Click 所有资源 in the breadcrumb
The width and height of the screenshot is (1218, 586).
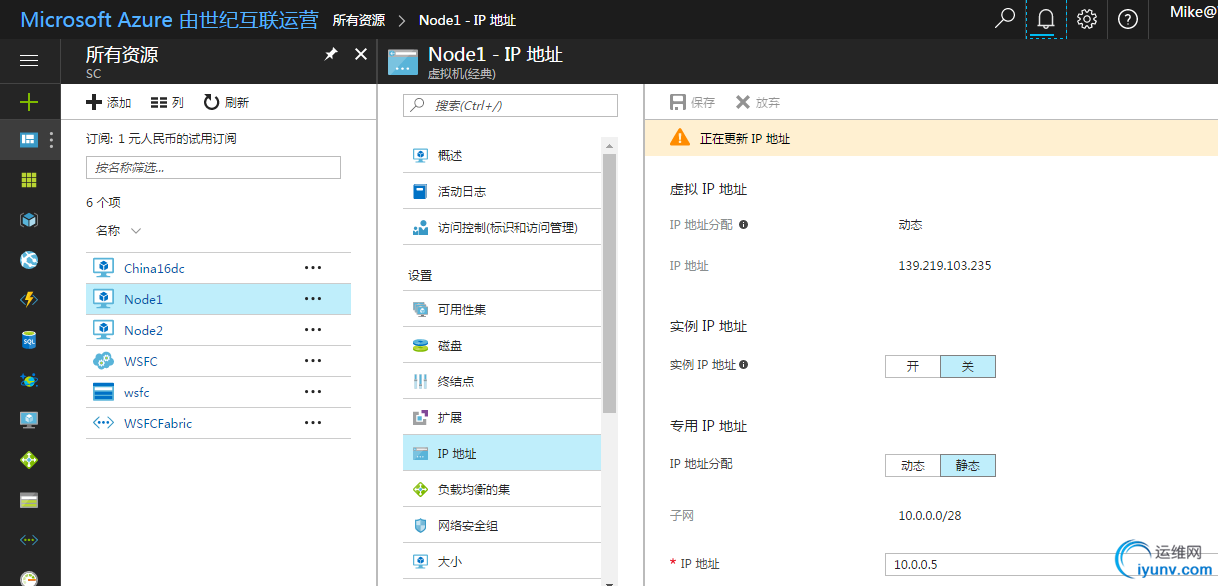click(358, 20)
